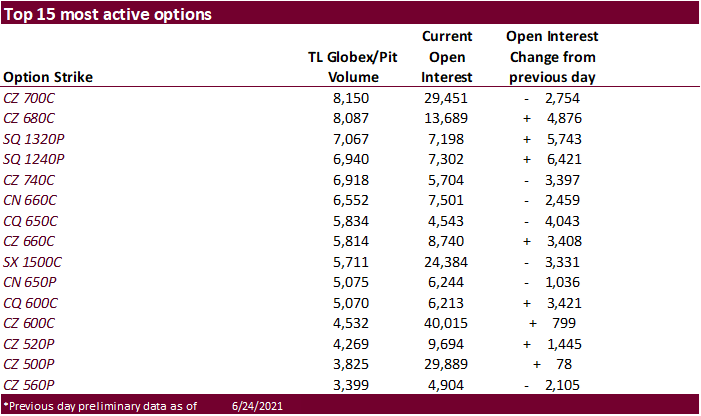Click open interest value 40,015
Screen dimensions: 701x416
pyautogui.click(x=447, y=322)
